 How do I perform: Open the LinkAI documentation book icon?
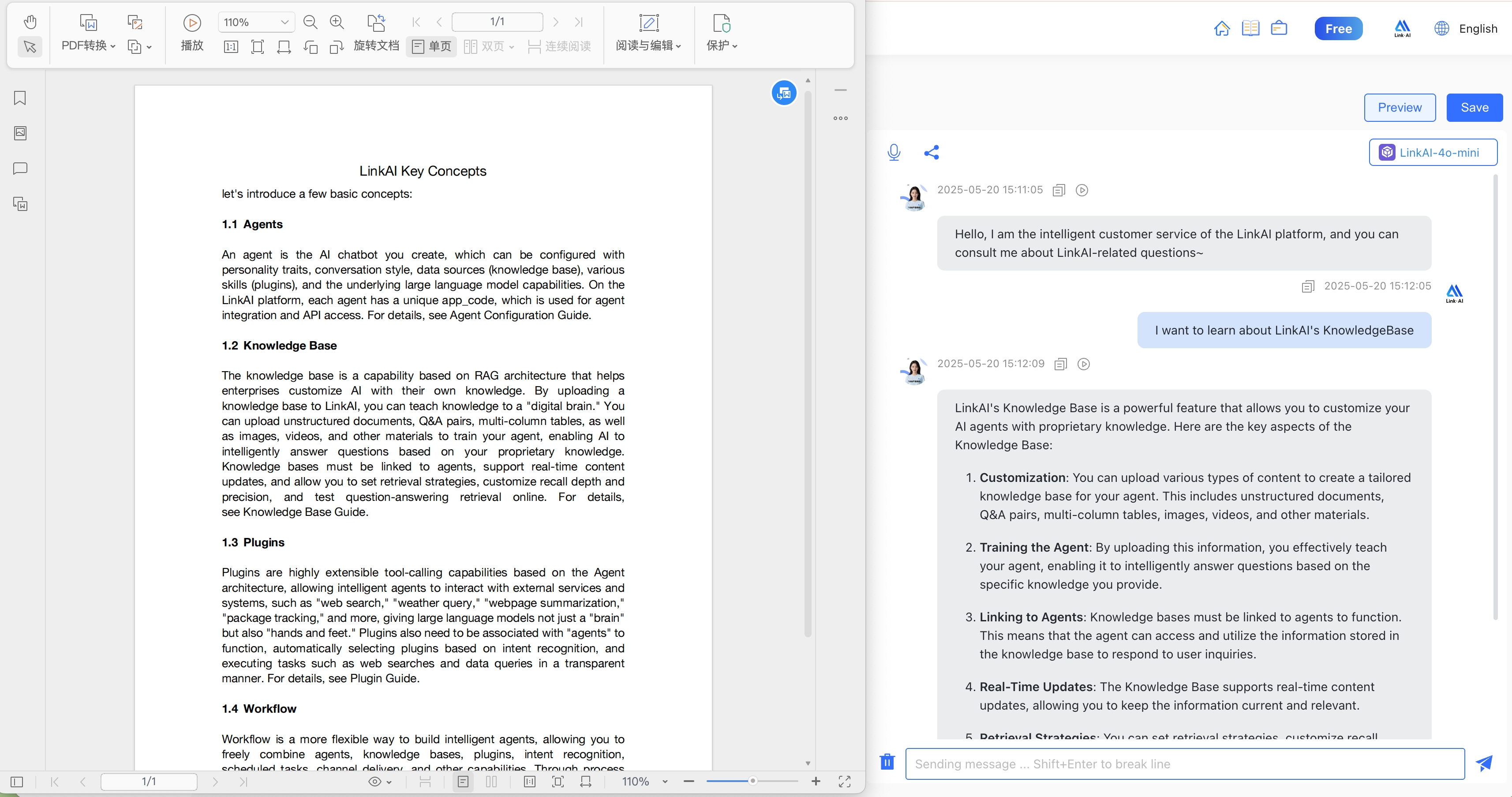coord(1251,28)
